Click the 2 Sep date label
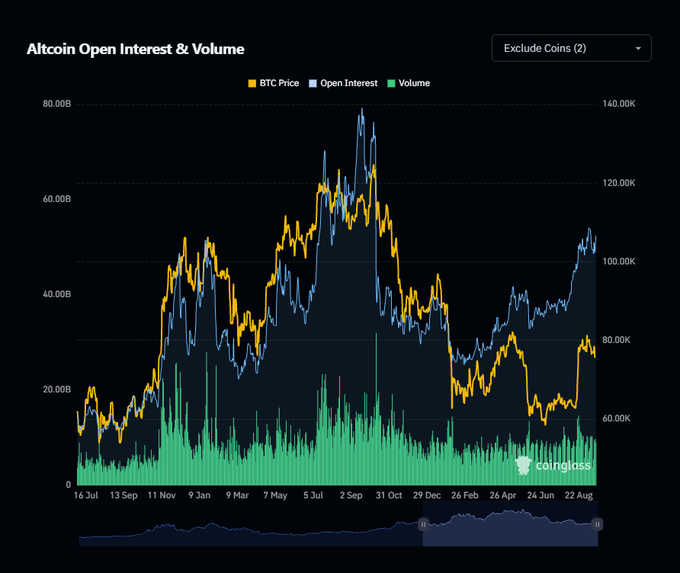 pyautogui.click(x=351, y=495)
